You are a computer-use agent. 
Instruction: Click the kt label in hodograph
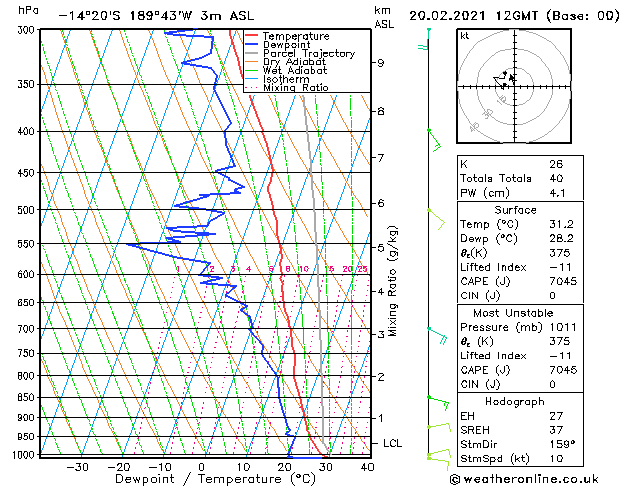point(465,36)
